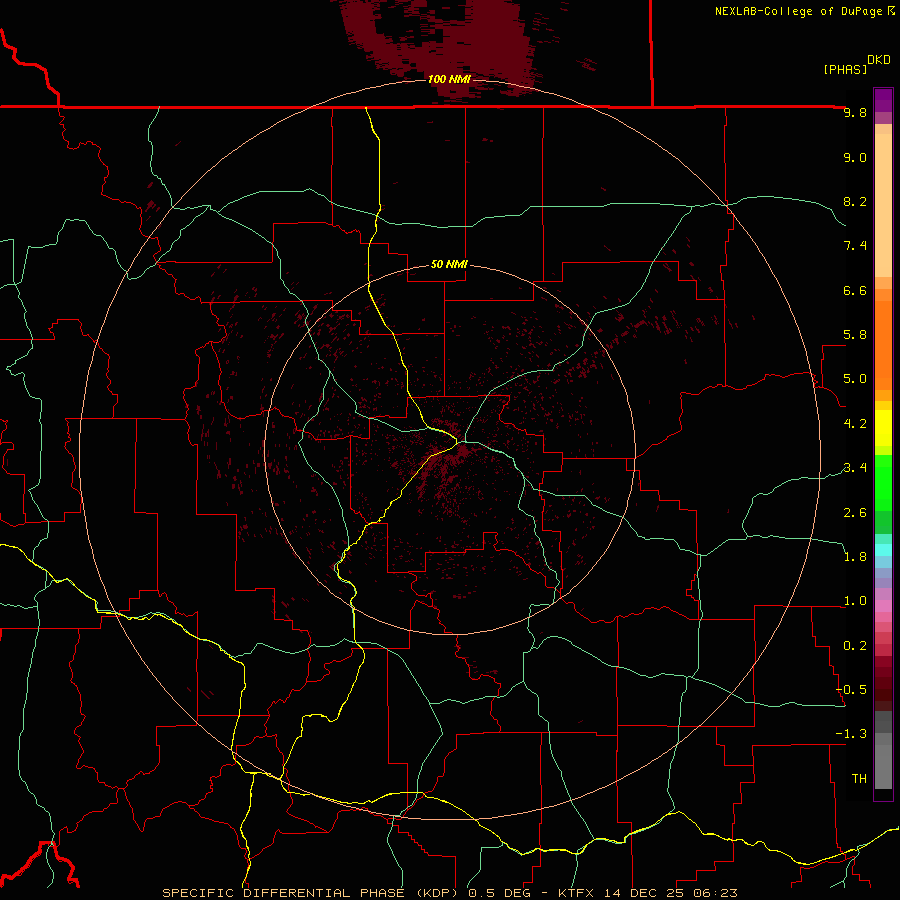Screen dimensions: 900x900
Task: Click the 7.4 scale value
Action: pos(855,246)
